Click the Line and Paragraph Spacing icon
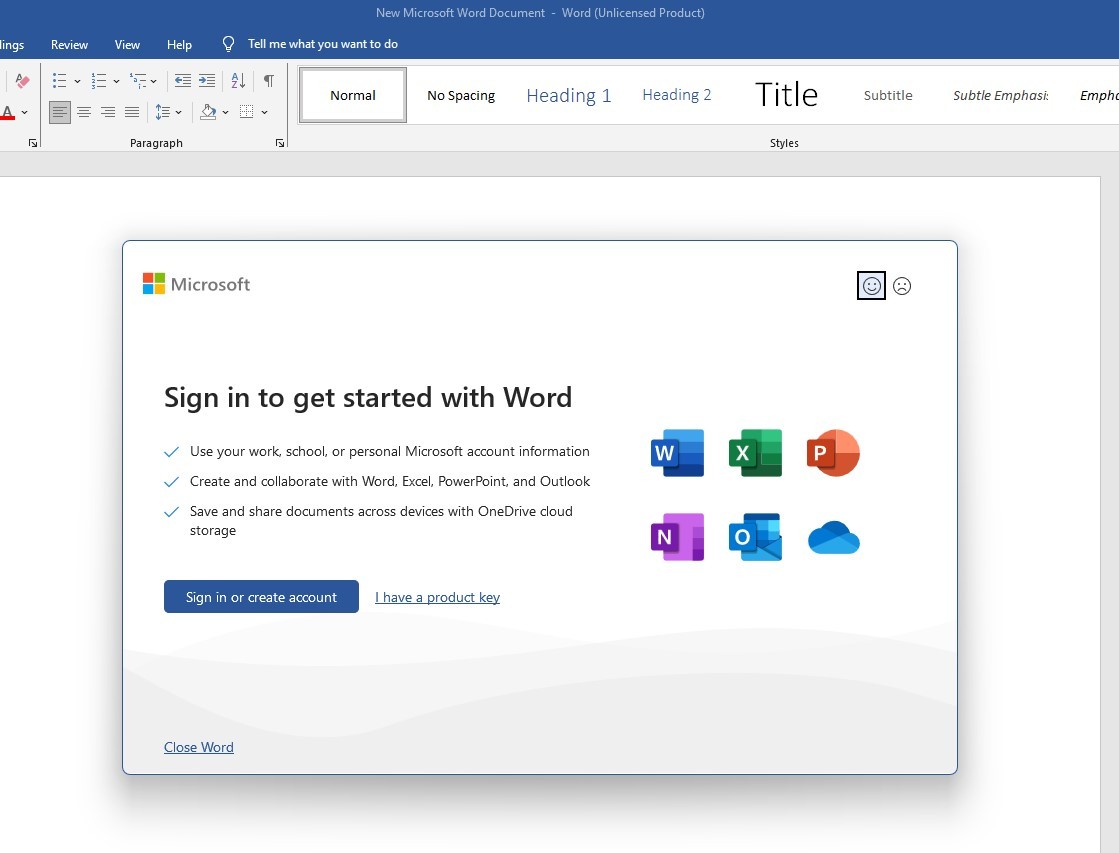 point(163,112)
